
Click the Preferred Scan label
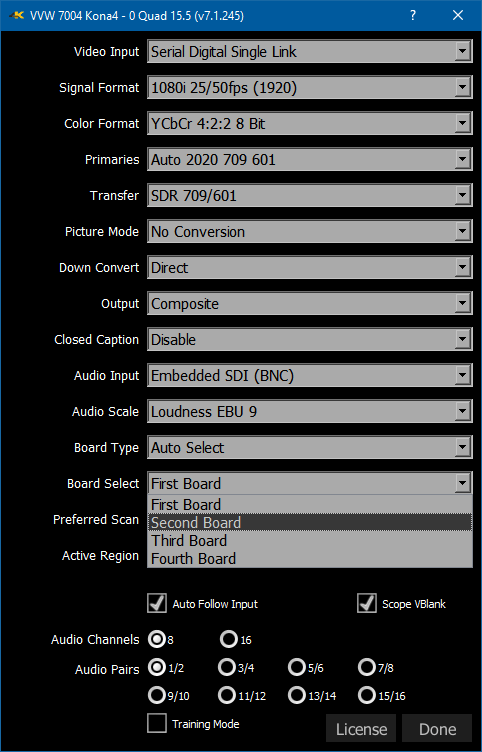[96, 519]
